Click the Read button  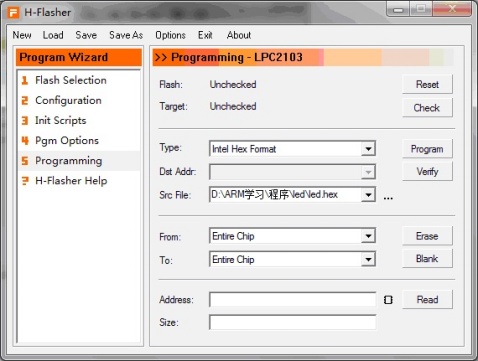pyautogui.click(x=427, y=299)
